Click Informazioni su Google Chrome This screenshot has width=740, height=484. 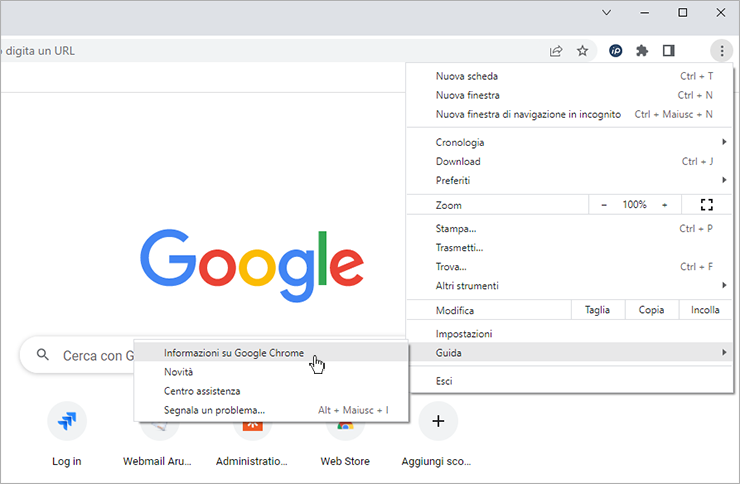pyautogui.click(x=271, y=353)
